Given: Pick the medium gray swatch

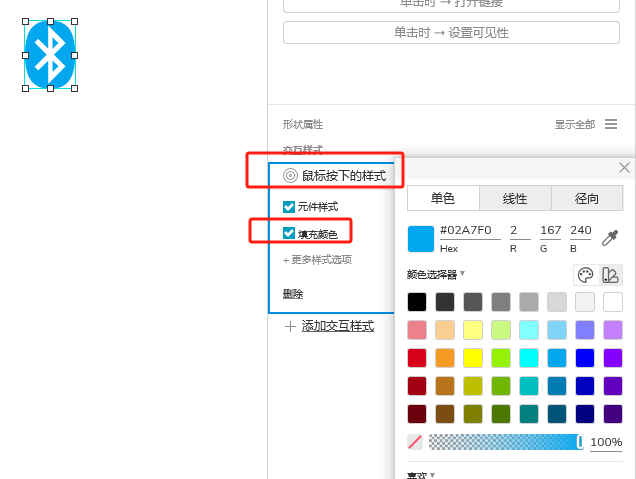Looking at the screenshot, I should coord(501,302).
